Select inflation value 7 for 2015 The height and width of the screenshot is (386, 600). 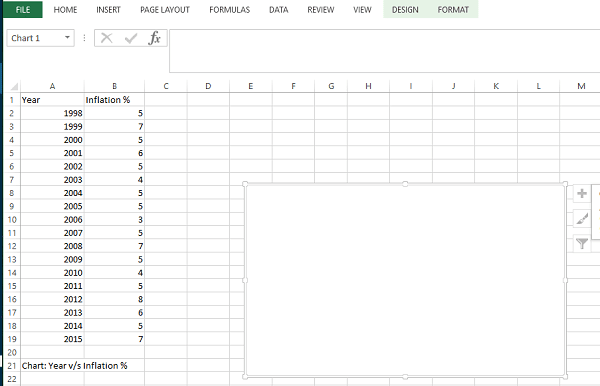[114, 339]
